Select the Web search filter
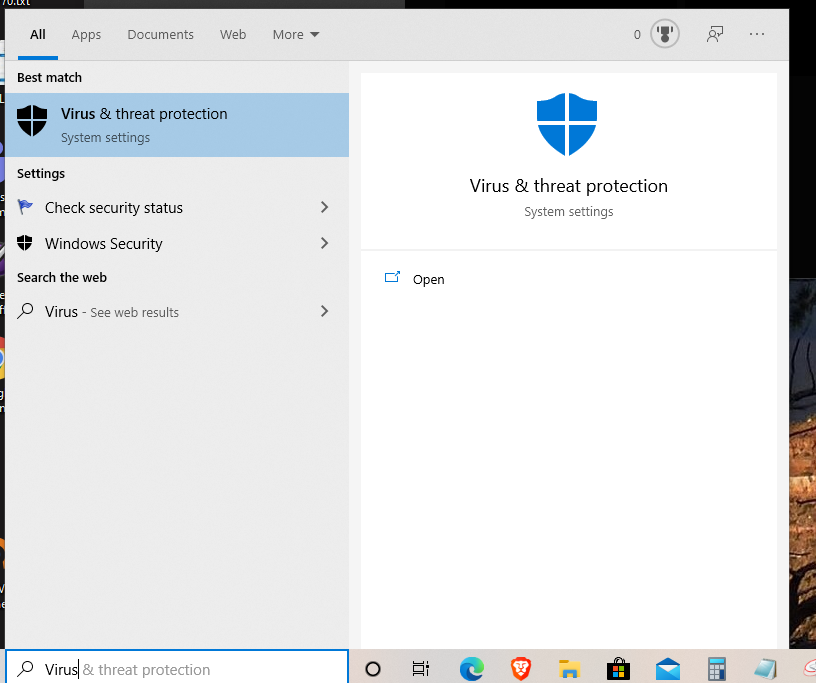Image resolution: width=816 pixels, height=683 pixels. (x=233, y=34)
